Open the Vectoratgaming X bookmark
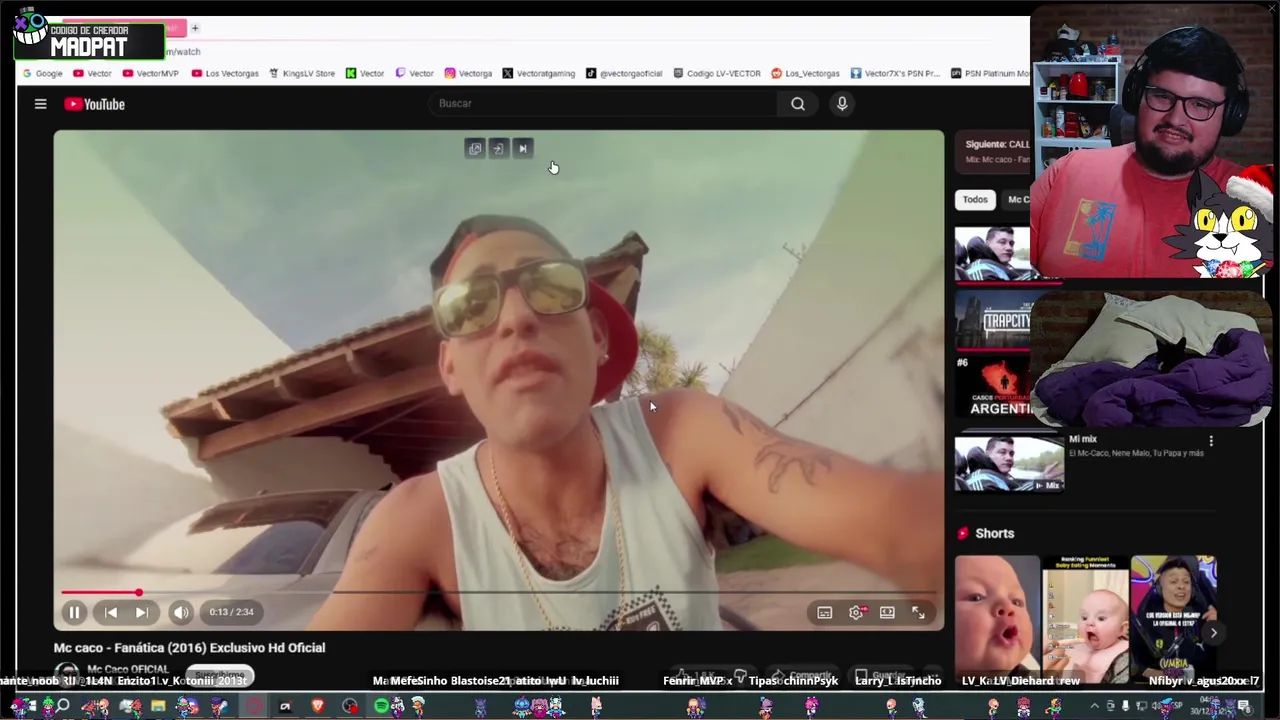 pyautogui.click(x=538, y=73)
